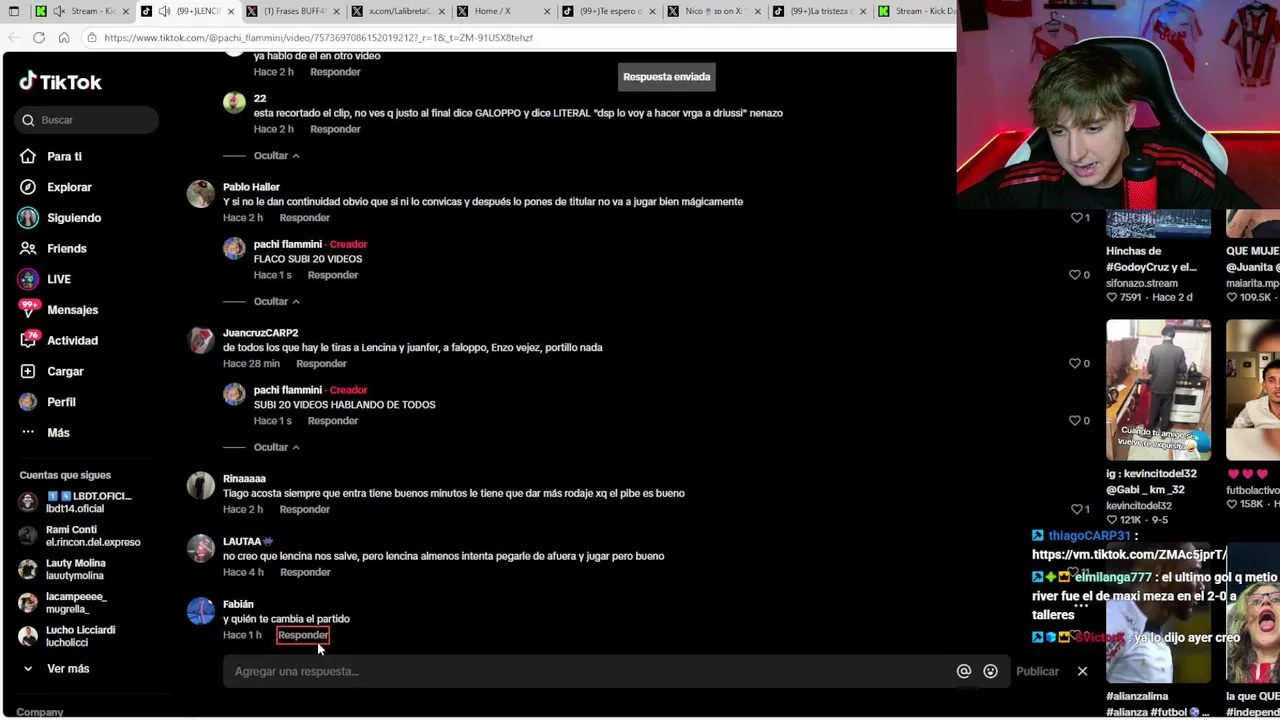Click the Explorar compass icon

click(x=28, y=187)
